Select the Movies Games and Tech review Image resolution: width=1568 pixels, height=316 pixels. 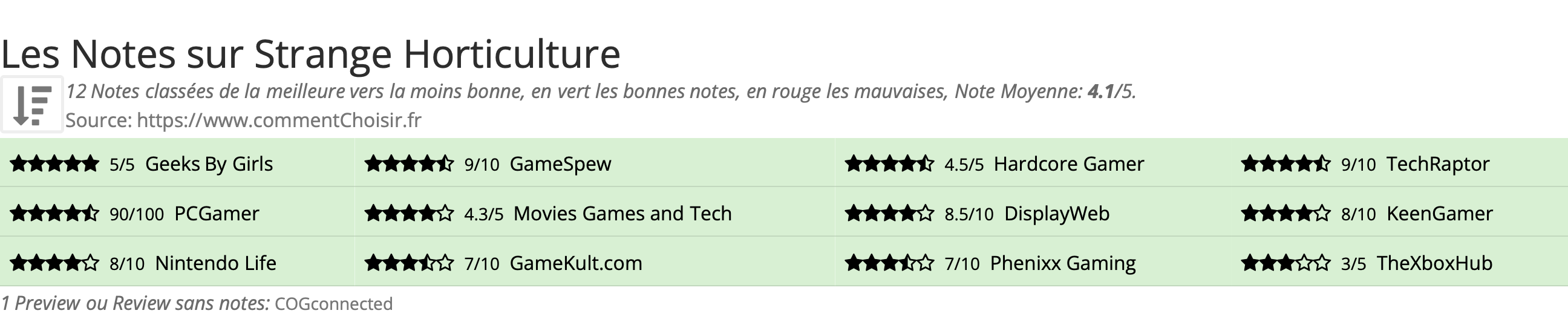(622, 214)
